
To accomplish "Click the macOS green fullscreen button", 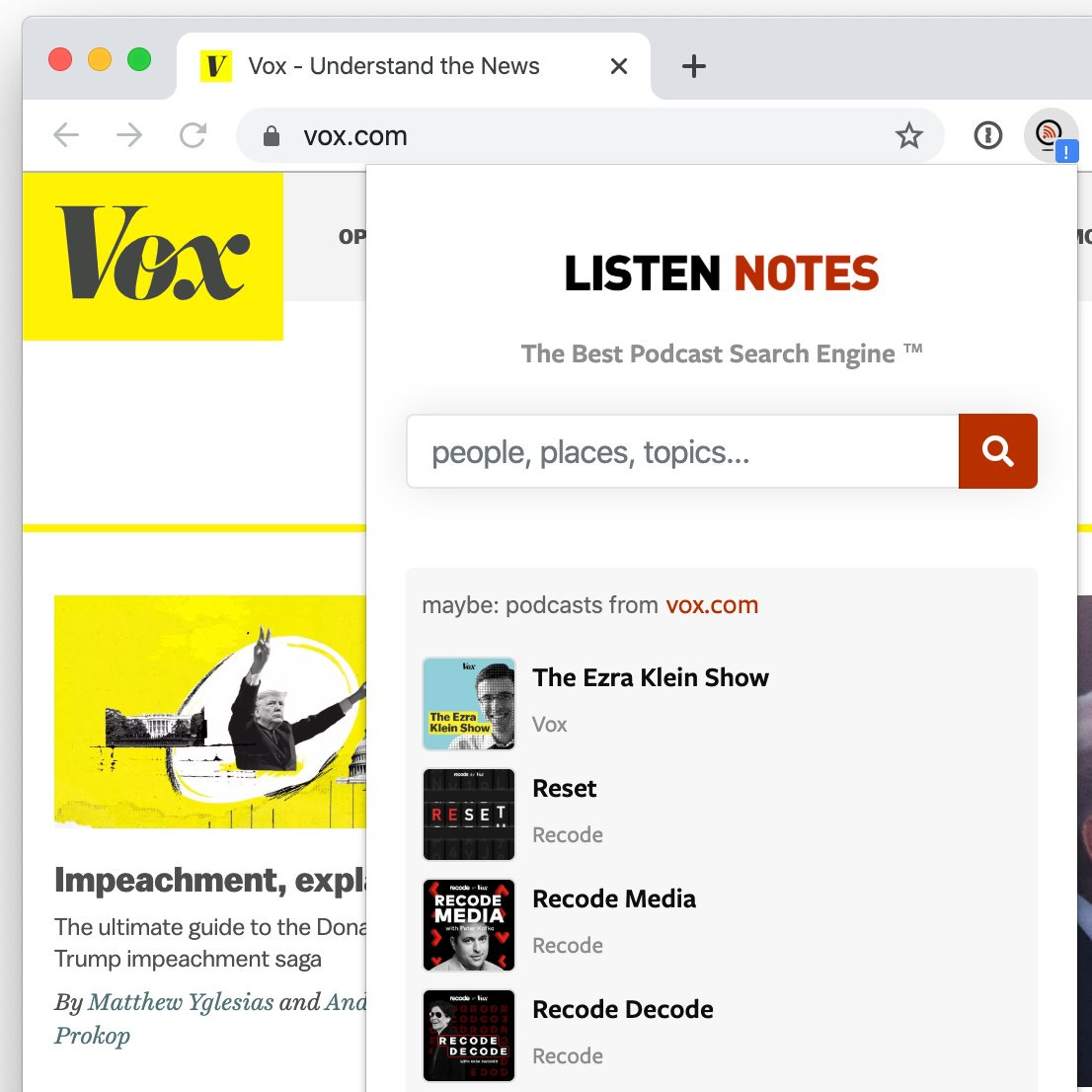I will (139, 59).
